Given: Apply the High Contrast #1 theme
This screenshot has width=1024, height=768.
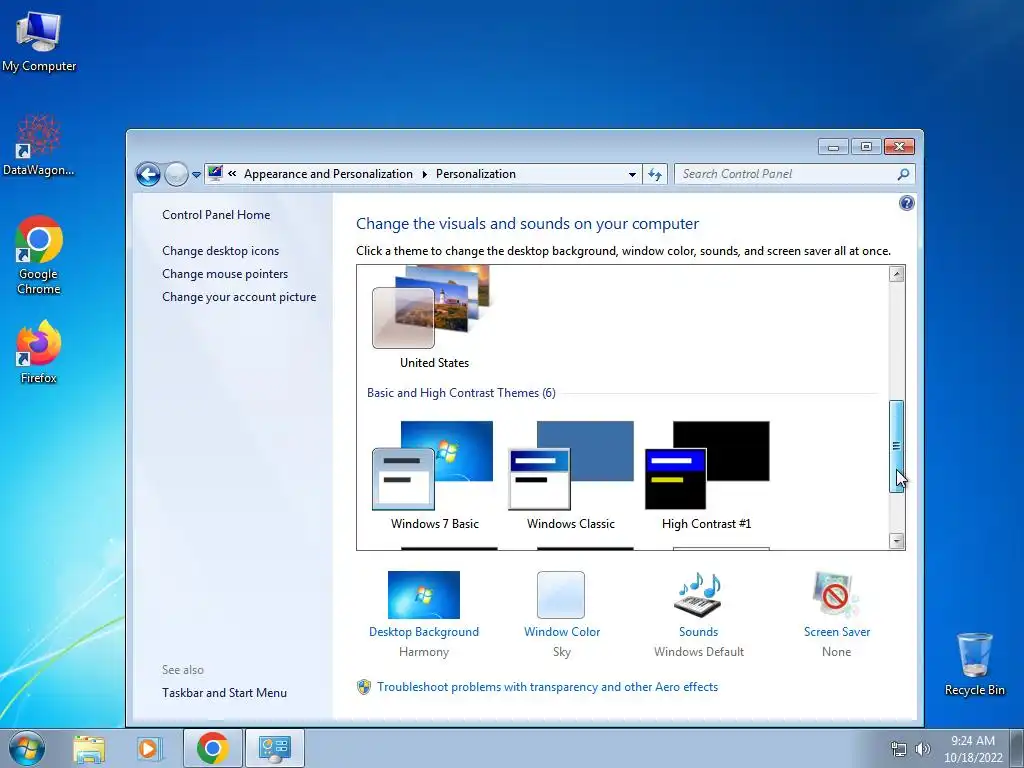Looking at the screenshot, I should 707,475.
